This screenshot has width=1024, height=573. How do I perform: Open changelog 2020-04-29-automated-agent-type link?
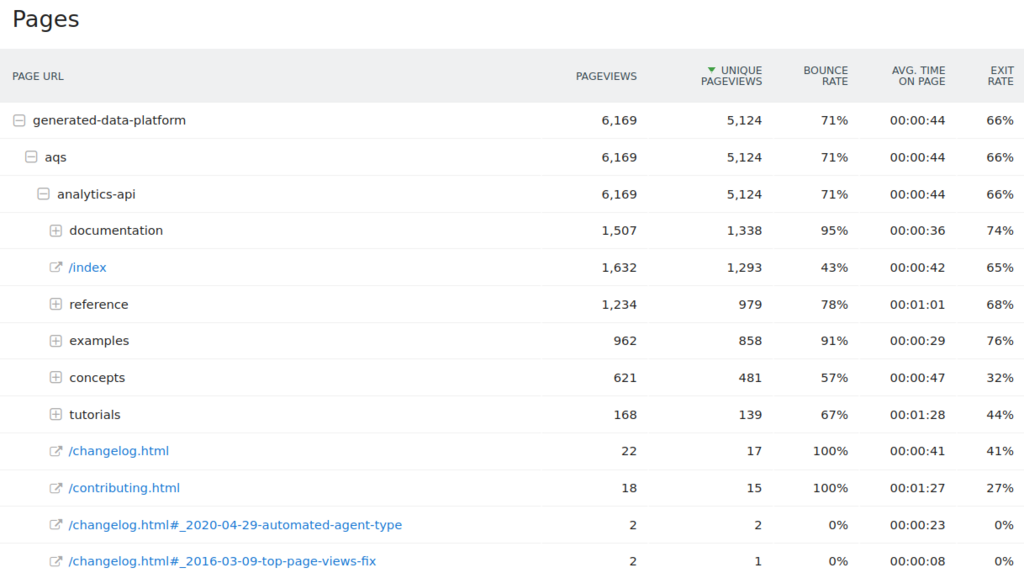[x=235, y=525]
